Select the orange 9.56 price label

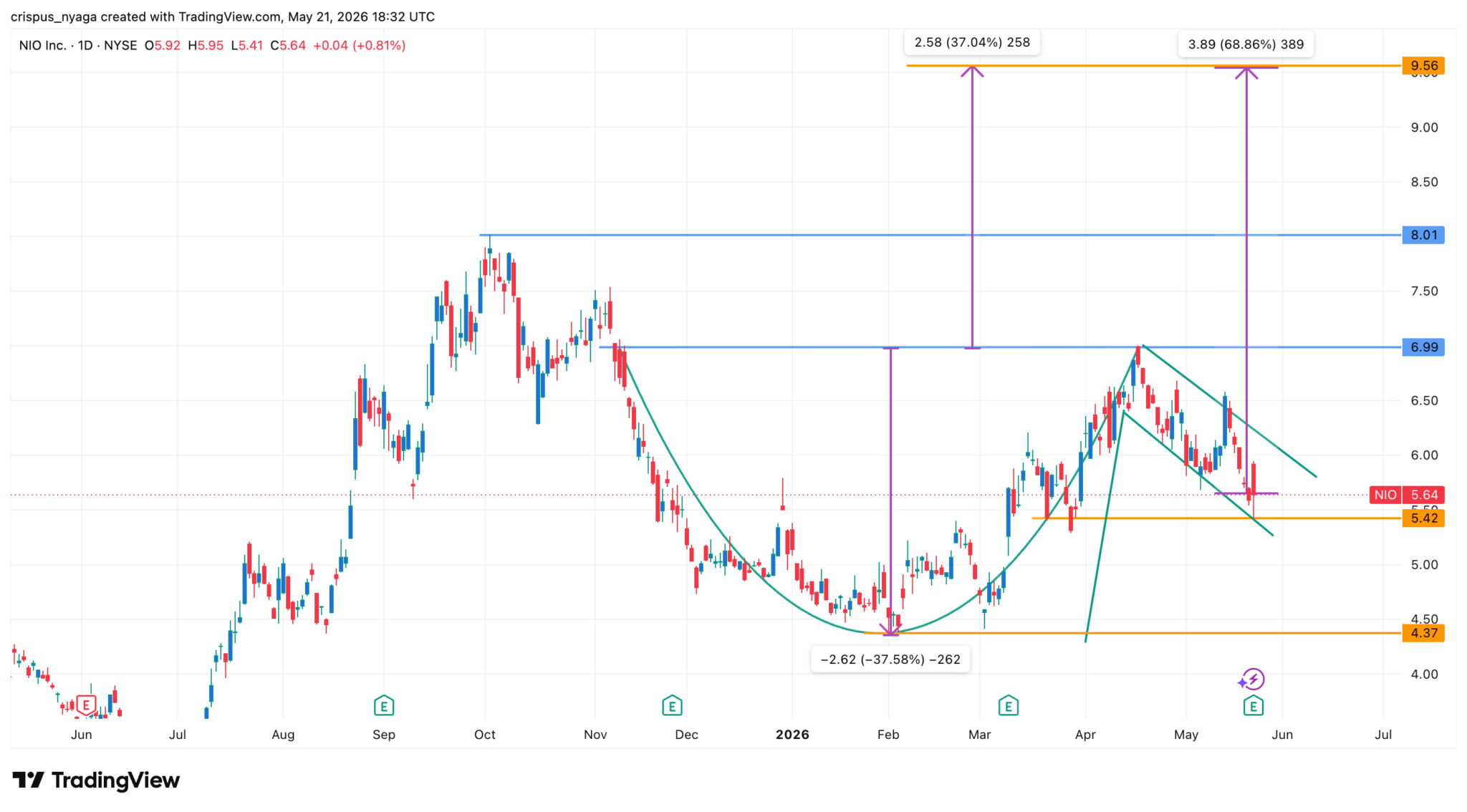[1423, 66]
